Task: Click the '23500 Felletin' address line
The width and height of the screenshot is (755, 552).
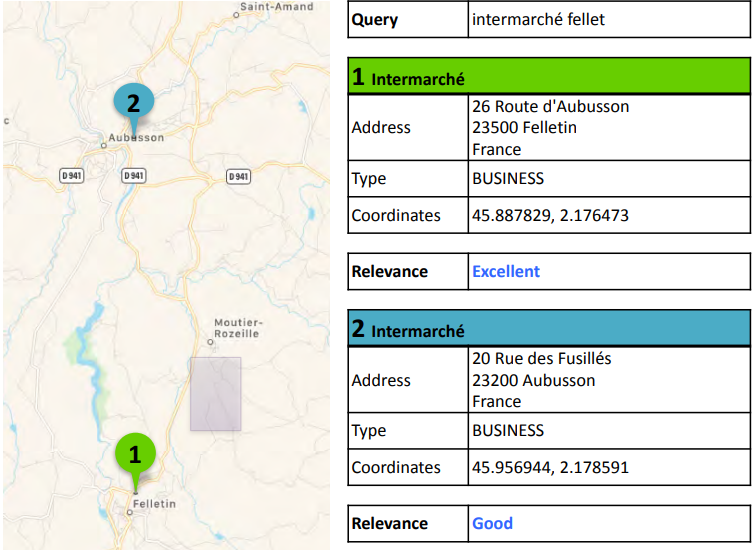Action: coord(524,128)
